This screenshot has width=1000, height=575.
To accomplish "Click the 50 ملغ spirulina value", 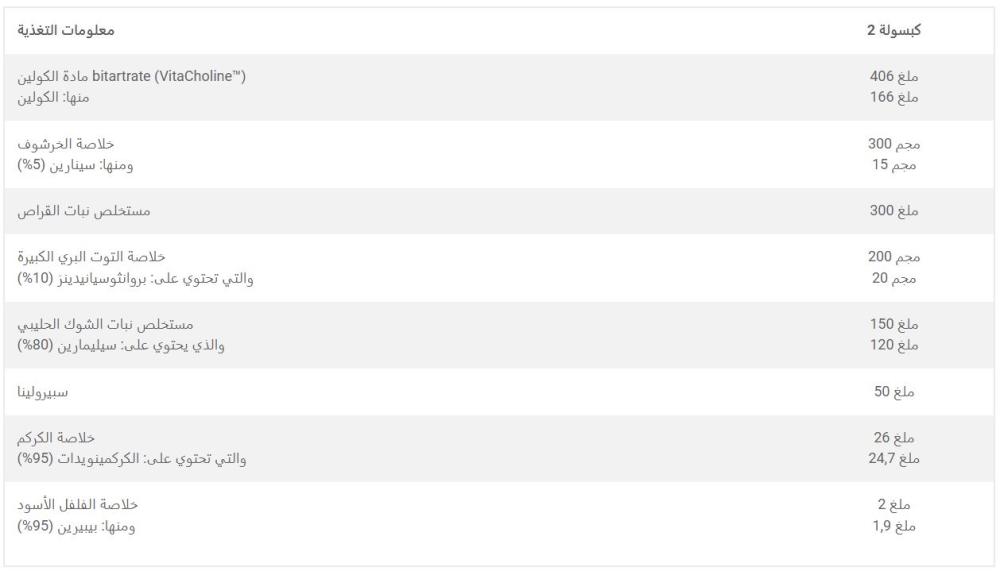I will [x=893, y=391].
